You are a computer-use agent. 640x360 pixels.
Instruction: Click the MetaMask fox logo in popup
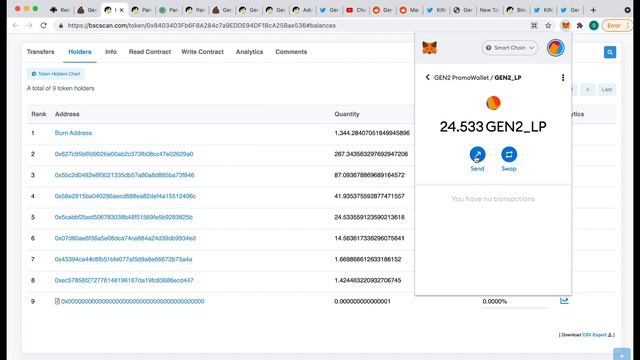coord(429,48)
